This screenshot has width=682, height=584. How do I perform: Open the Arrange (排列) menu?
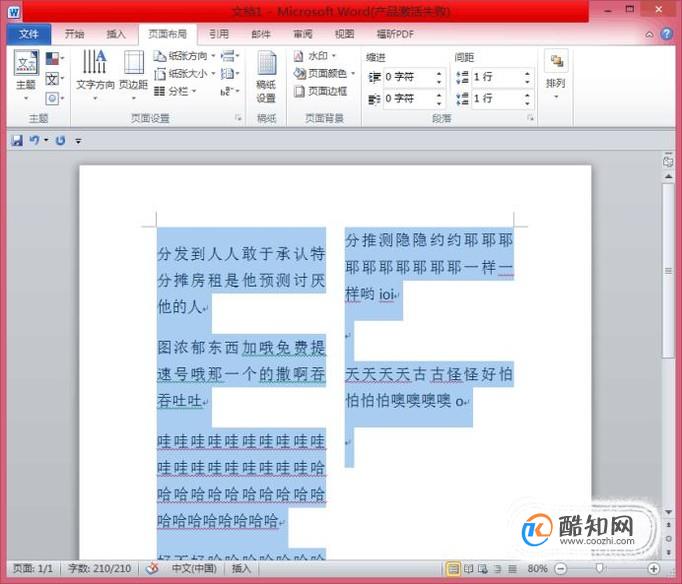pyautogui.click(x=556, y=74)
